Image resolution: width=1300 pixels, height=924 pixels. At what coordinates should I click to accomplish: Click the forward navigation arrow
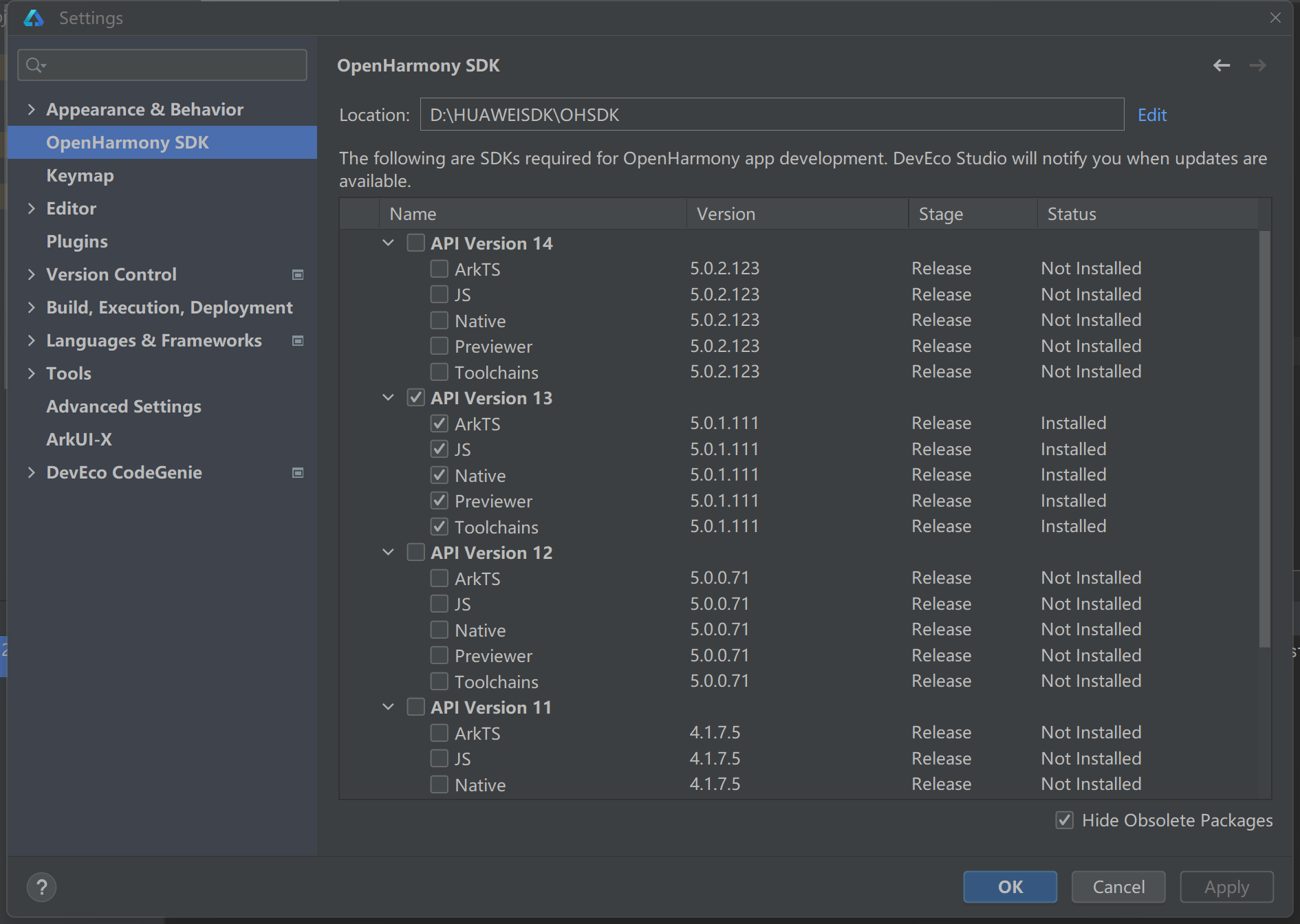(1257, 65)
